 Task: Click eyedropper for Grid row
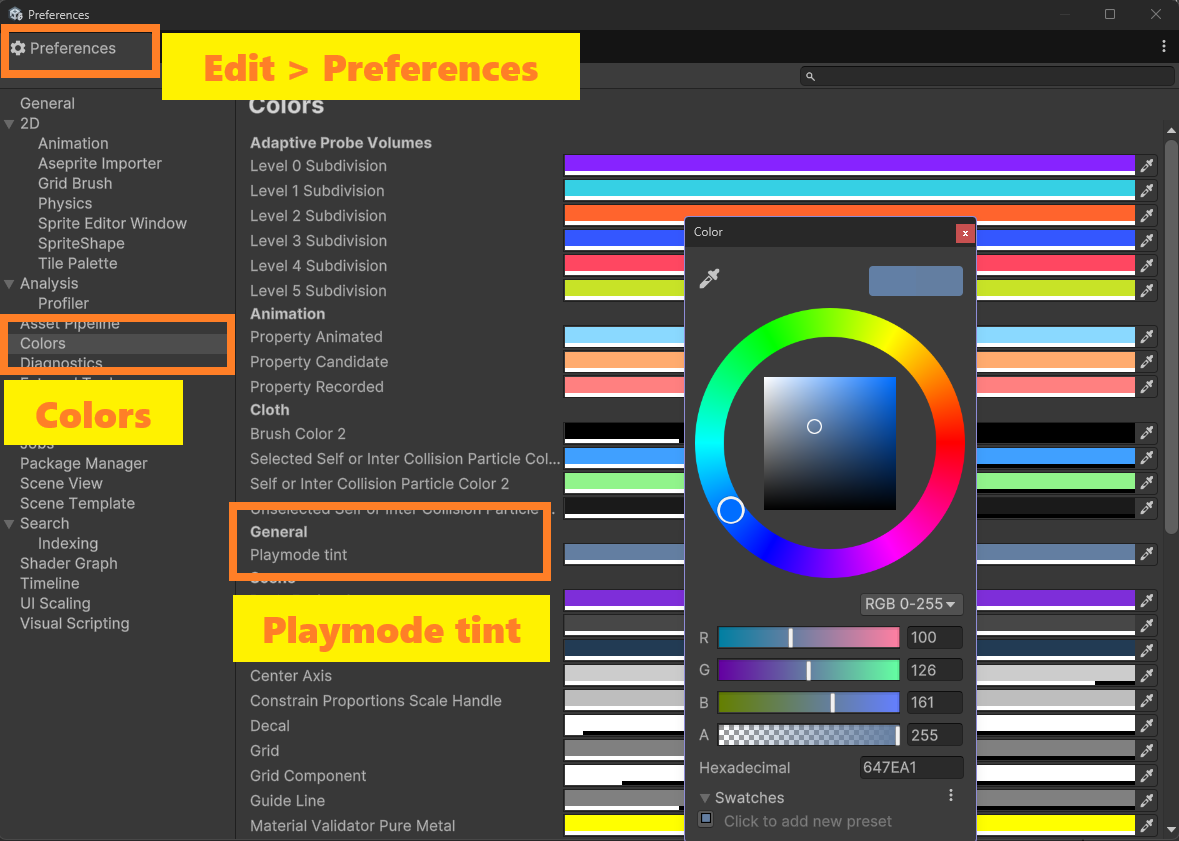point(1147,751)
